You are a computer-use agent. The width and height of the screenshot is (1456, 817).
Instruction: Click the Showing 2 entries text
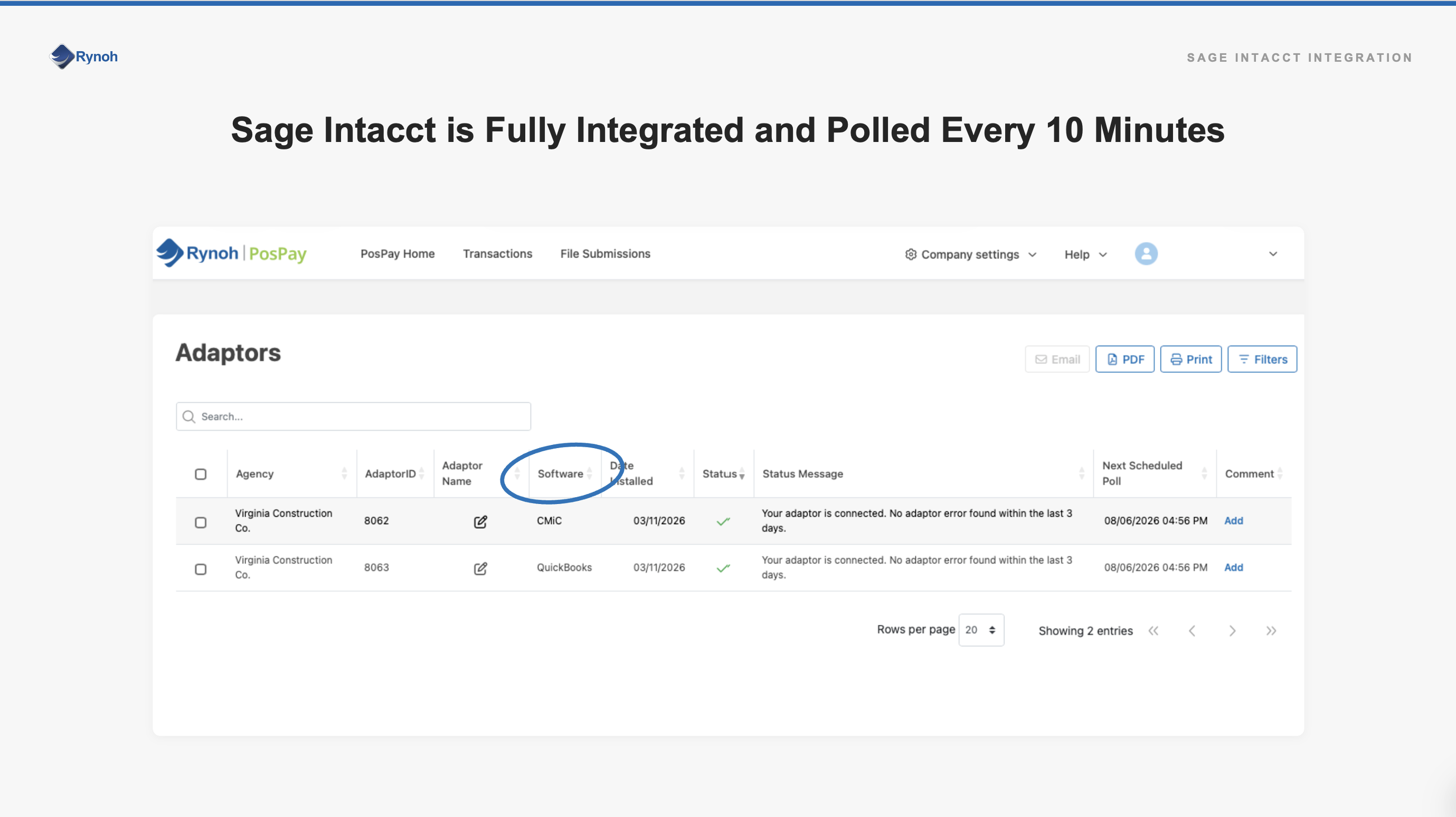click(1085, 631)
